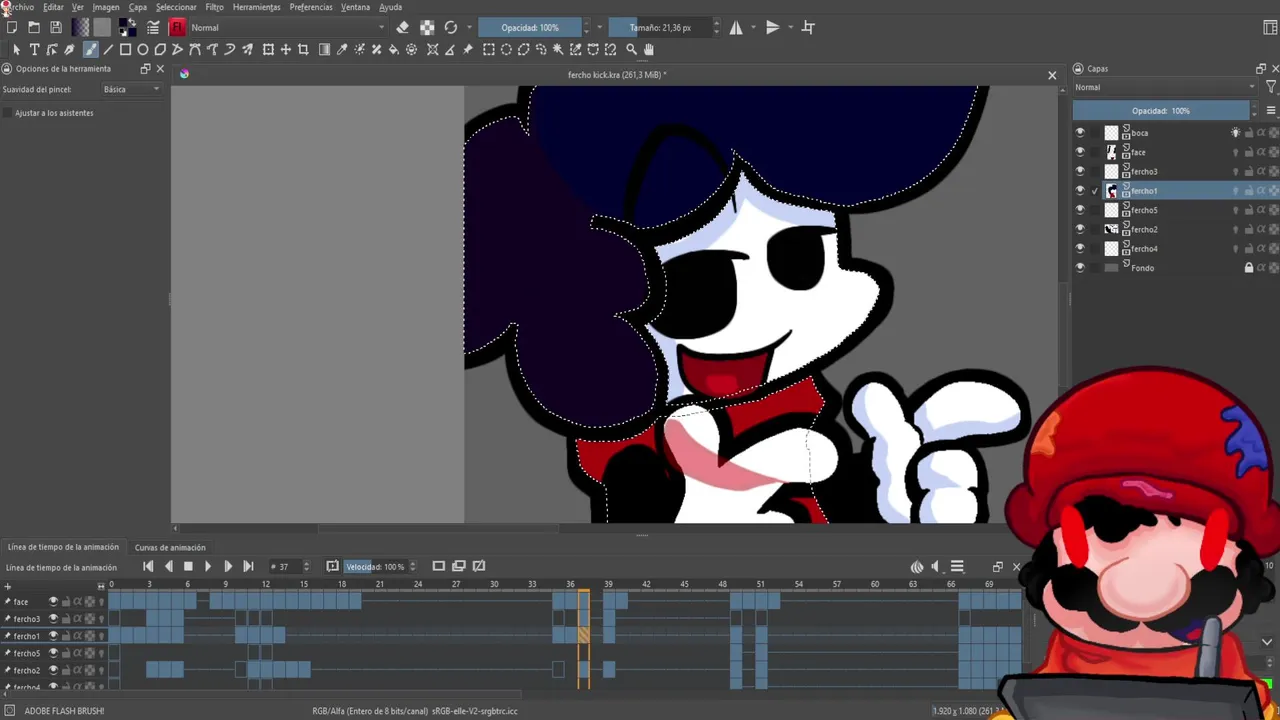Select the freehand brush tool
The image size is (1280, 720).
point(90,49)
